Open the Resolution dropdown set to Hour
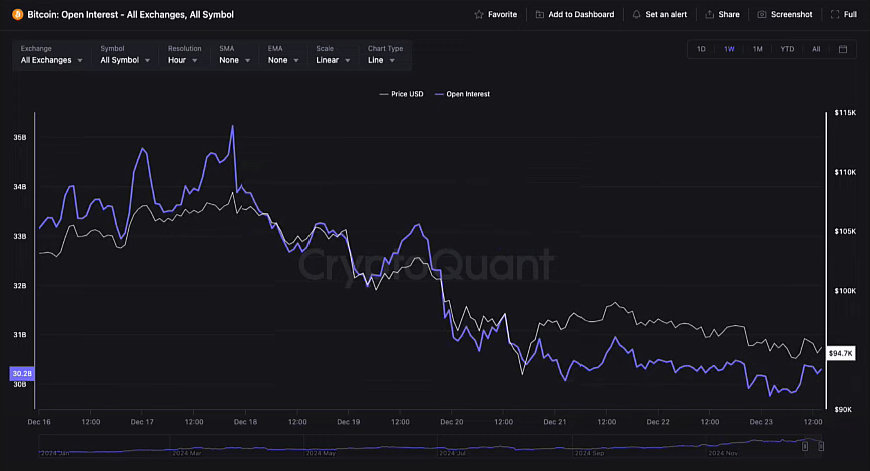Image resolution: width=870 pixels, height=471 pixels. [x=183, y=60]
